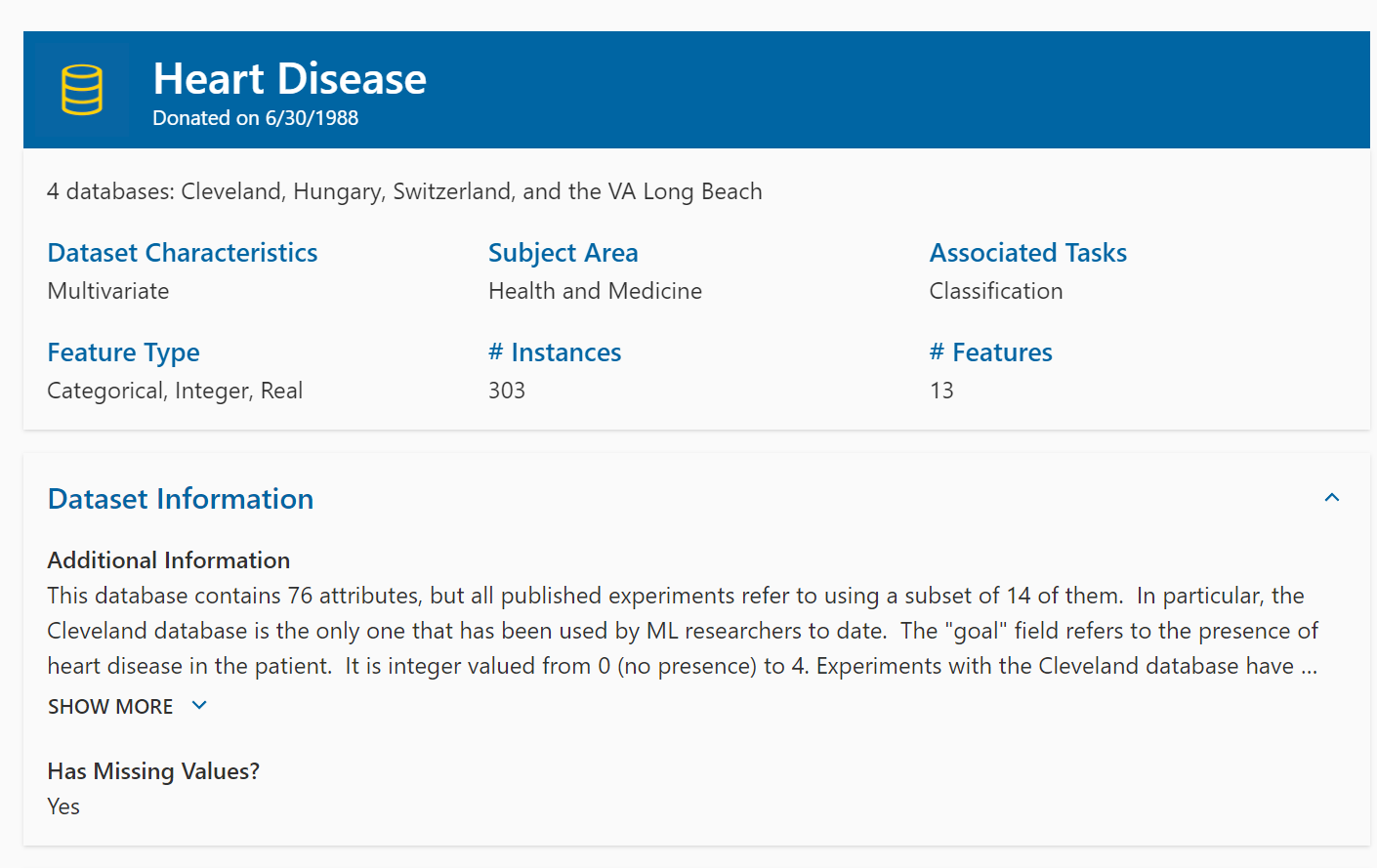1377x868 pixels.
Task: Open the Dataset Characteristics link
Action: [182, 252]
